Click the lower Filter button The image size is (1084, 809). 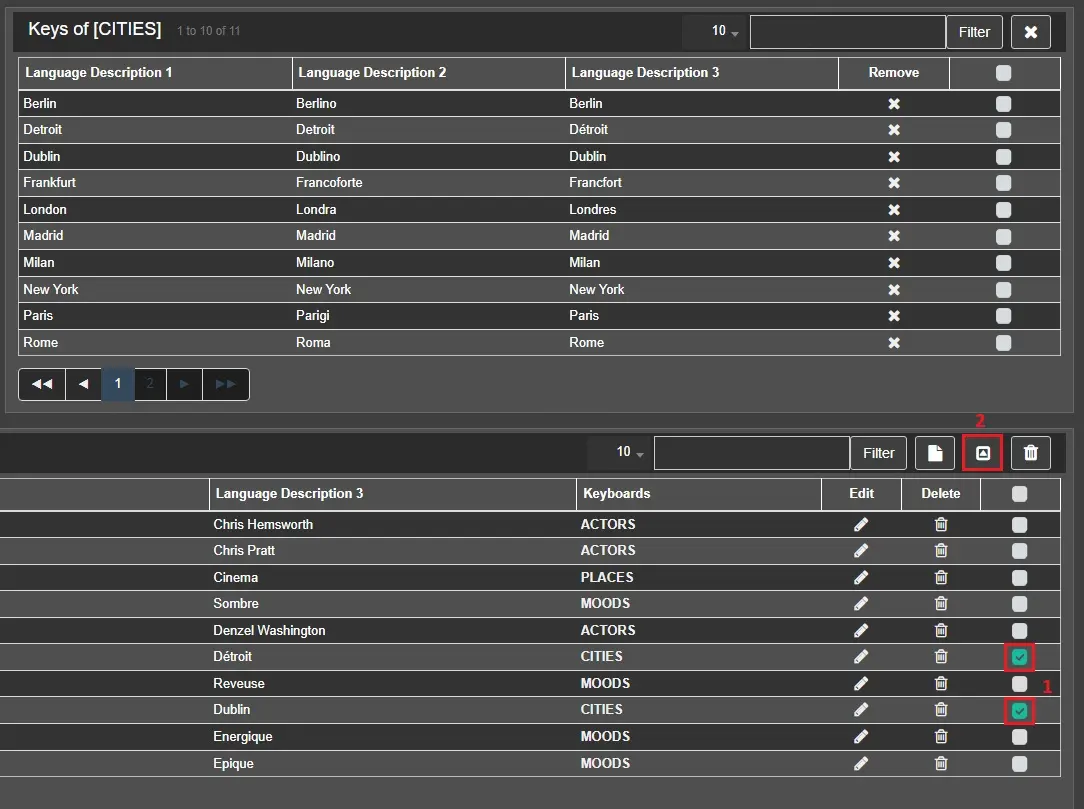pos(878,453)
